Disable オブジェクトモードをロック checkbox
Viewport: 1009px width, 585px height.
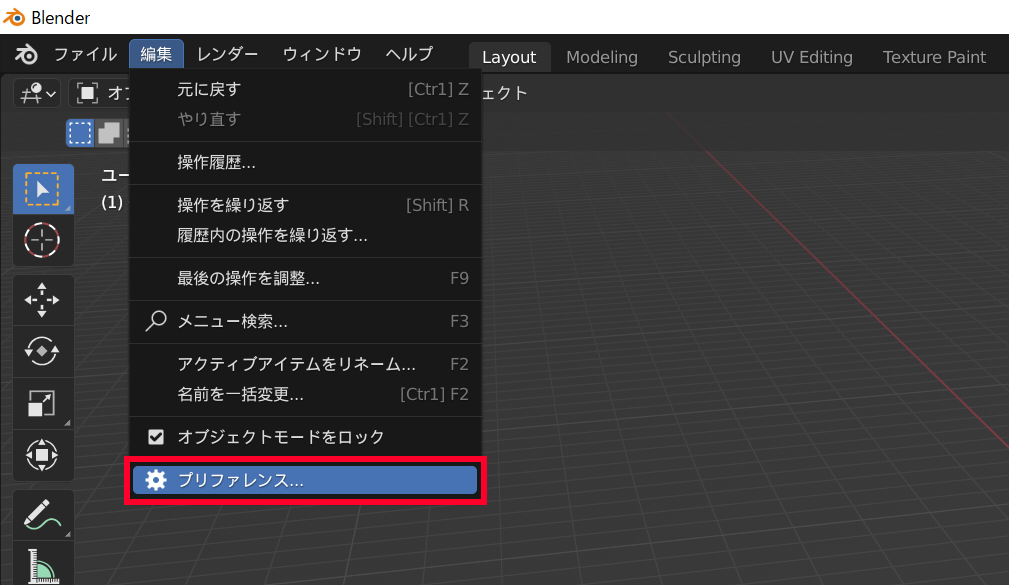click(x=153, y=436)
